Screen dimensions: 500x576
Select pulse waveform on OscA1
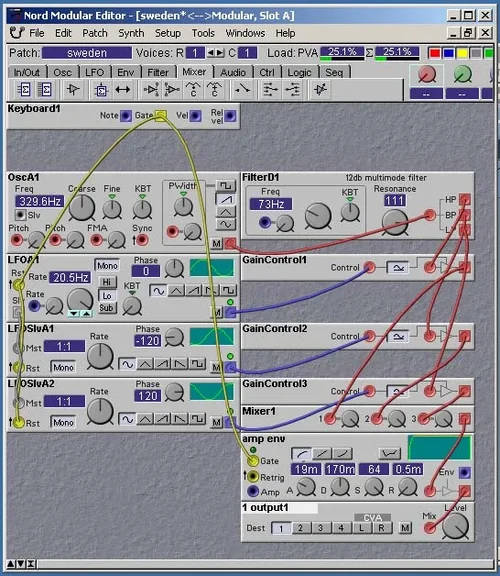pos(226,186)
